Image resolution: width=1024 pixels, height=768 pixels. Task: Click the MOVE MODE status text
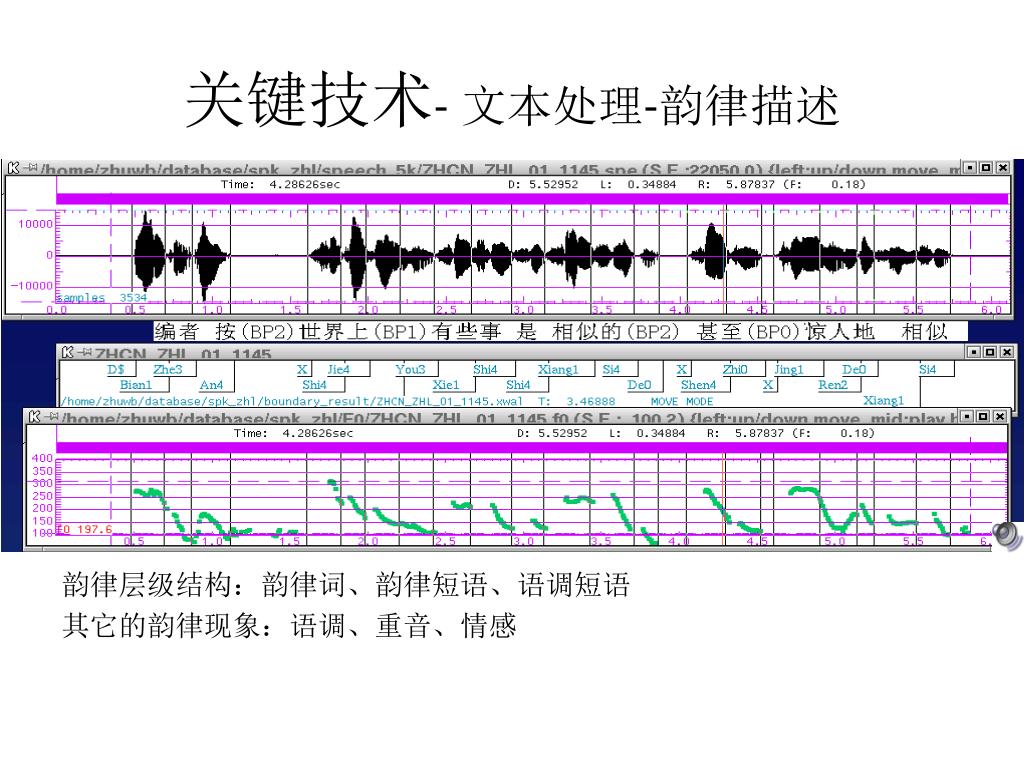[682, 401]
